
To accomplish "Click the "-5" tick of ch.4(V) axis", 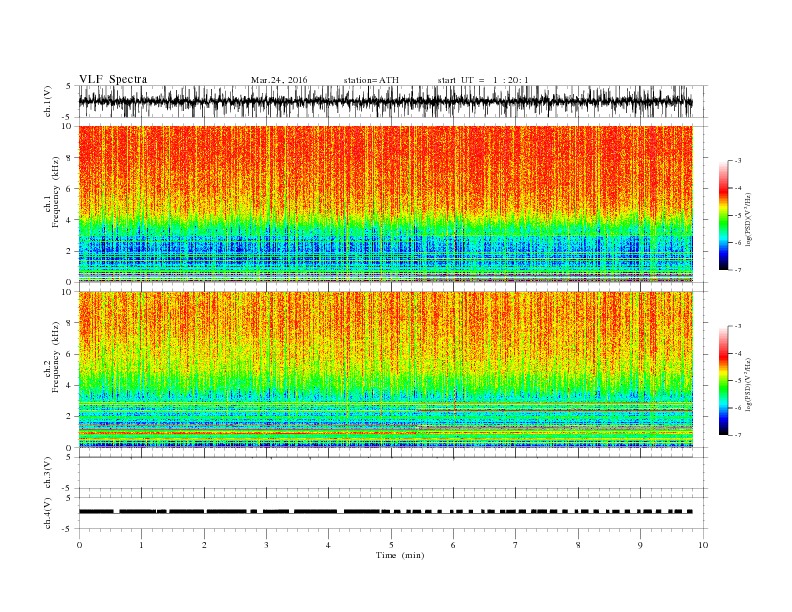I will click(68, 529).
